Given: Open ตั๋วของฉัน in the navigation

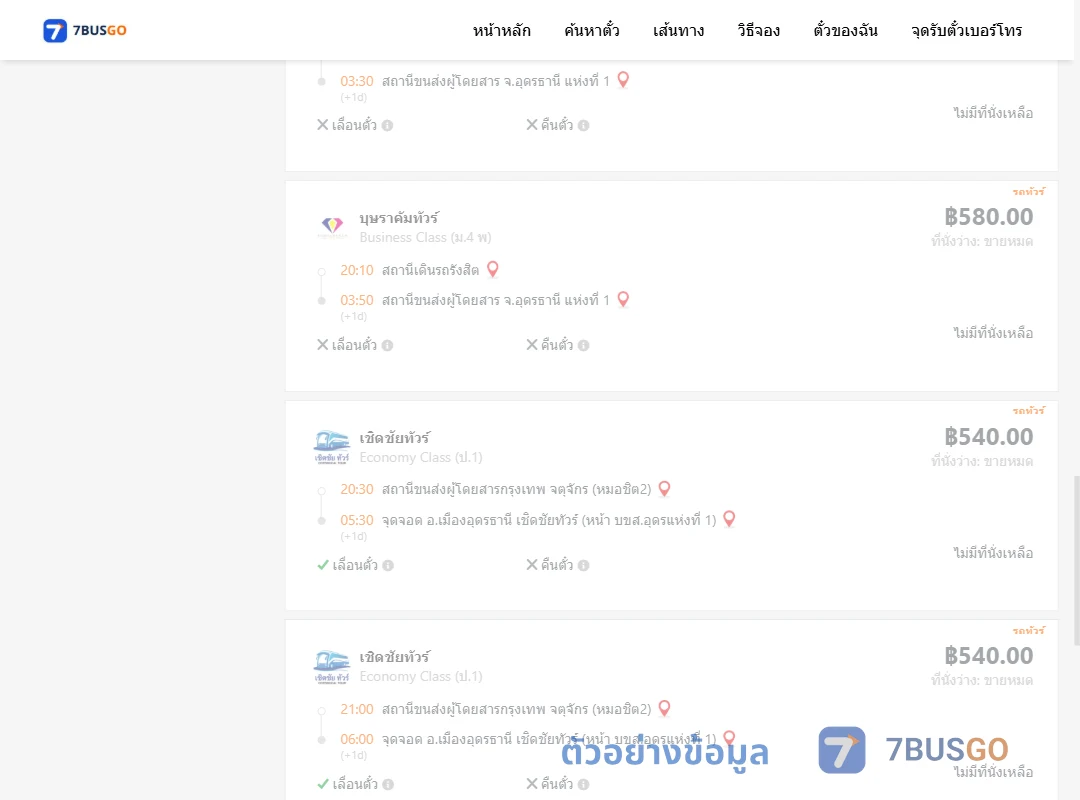Looking at the screenshot, I should pyautogui.click(x=845, y=30).
